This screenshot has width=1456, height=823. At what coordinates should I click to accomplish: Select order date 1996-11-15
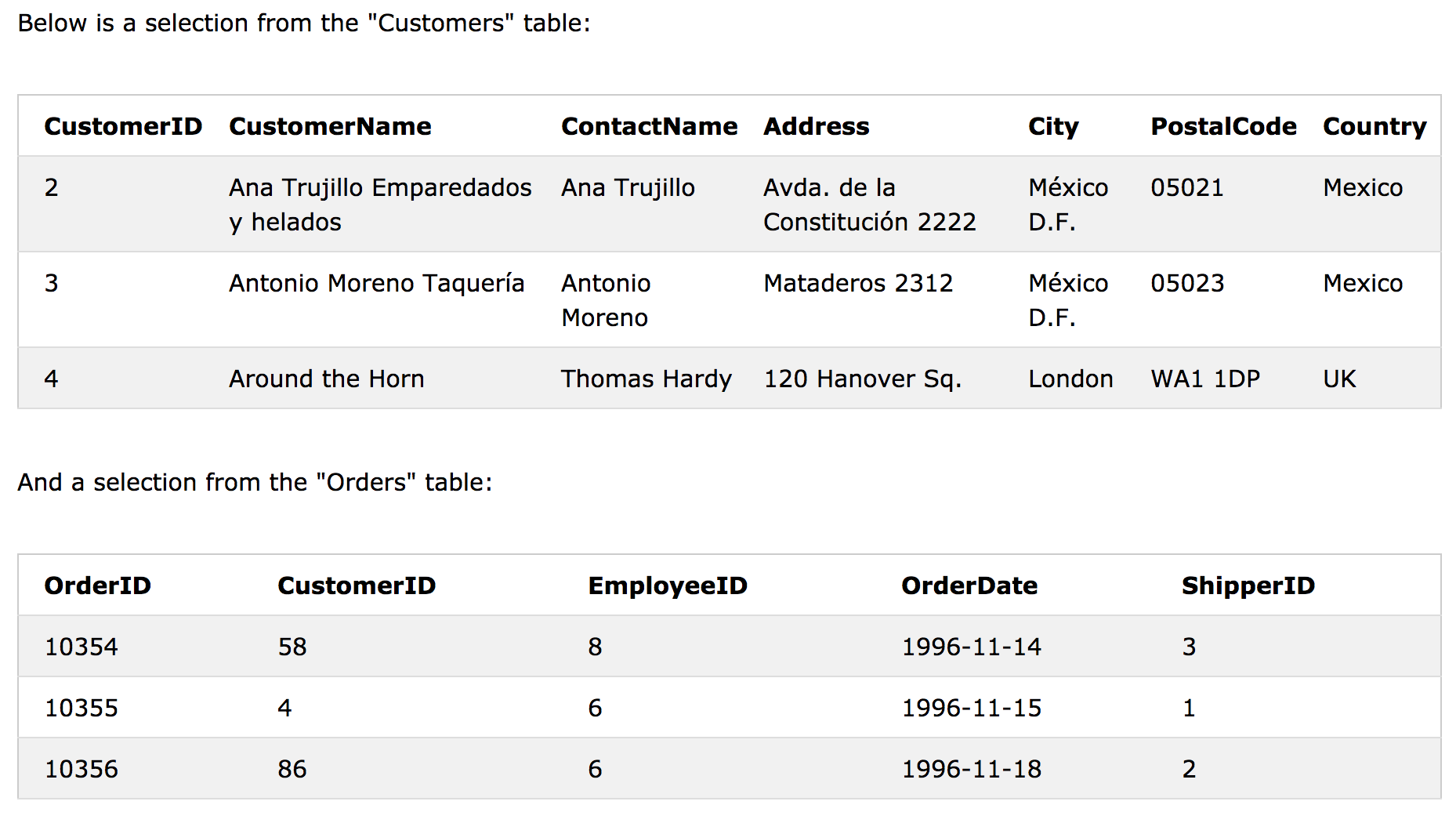pyautogui.click(x=971, y=708)
